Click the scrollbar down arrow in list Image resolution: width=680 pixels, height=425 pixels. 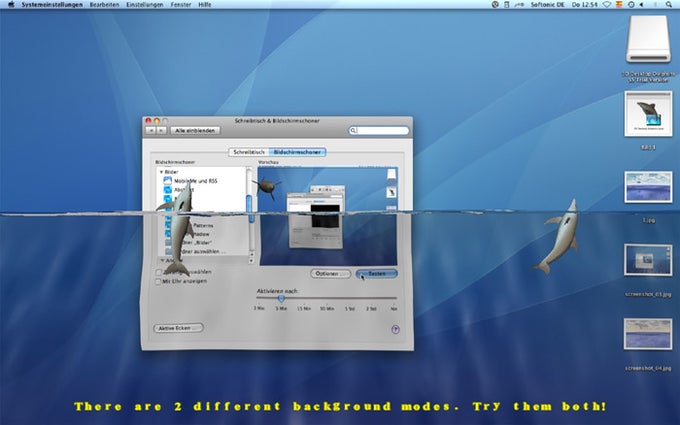coord(251,261)
